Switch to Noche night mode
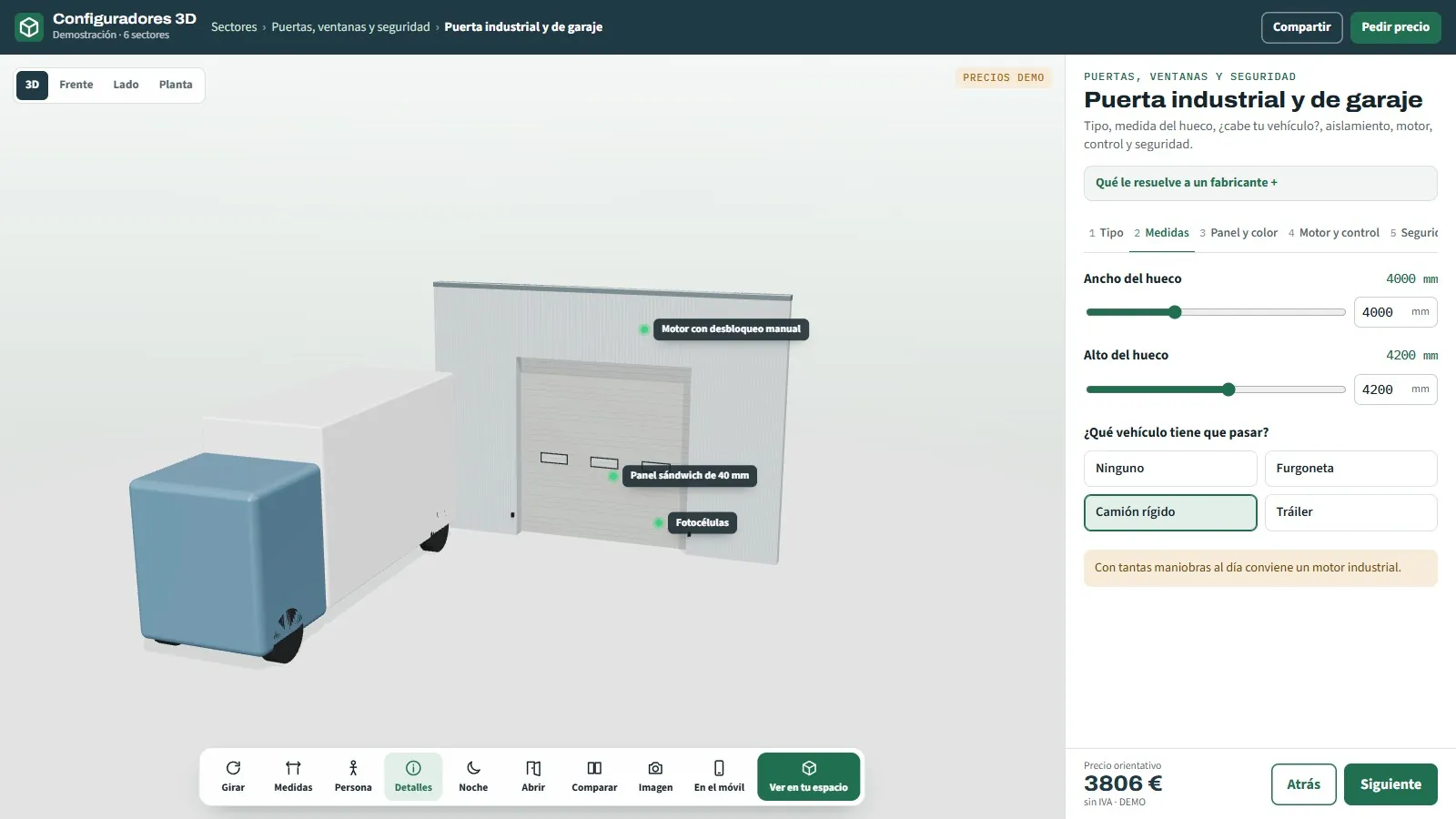 [x=473, y=776]
